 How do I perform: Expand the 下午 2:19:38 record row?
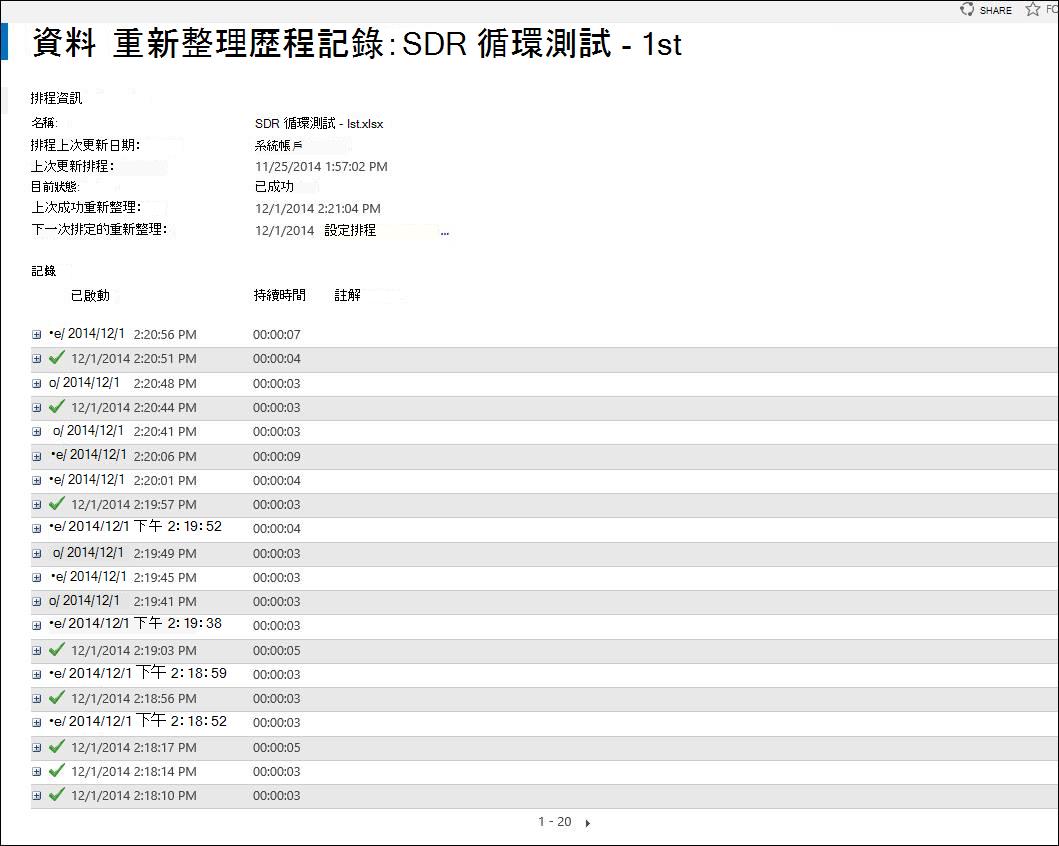[36, 626]
